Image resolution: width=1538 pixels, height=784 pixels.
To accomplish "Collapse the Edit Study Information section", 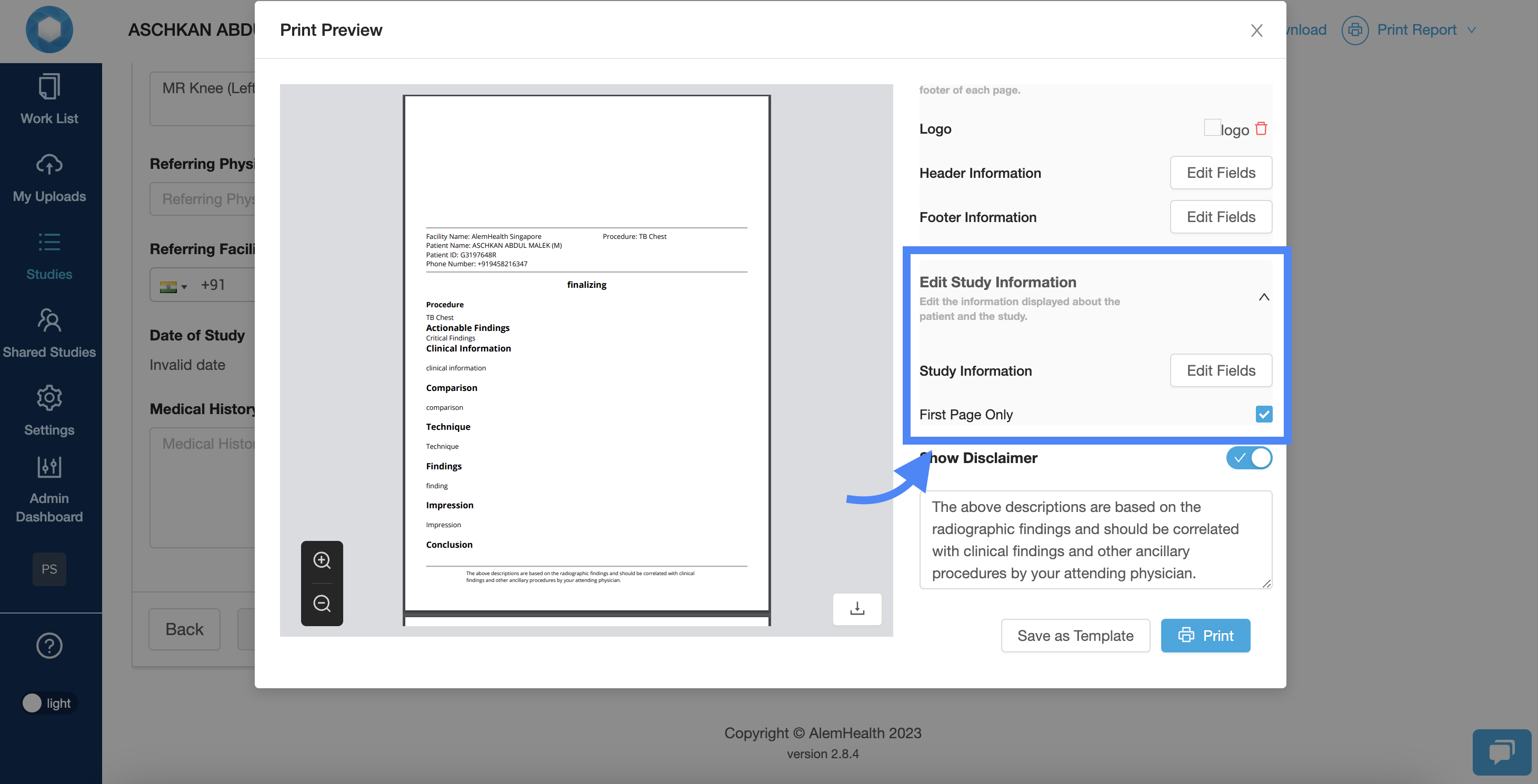I will pyautogui.click(x=1263, y=297).
